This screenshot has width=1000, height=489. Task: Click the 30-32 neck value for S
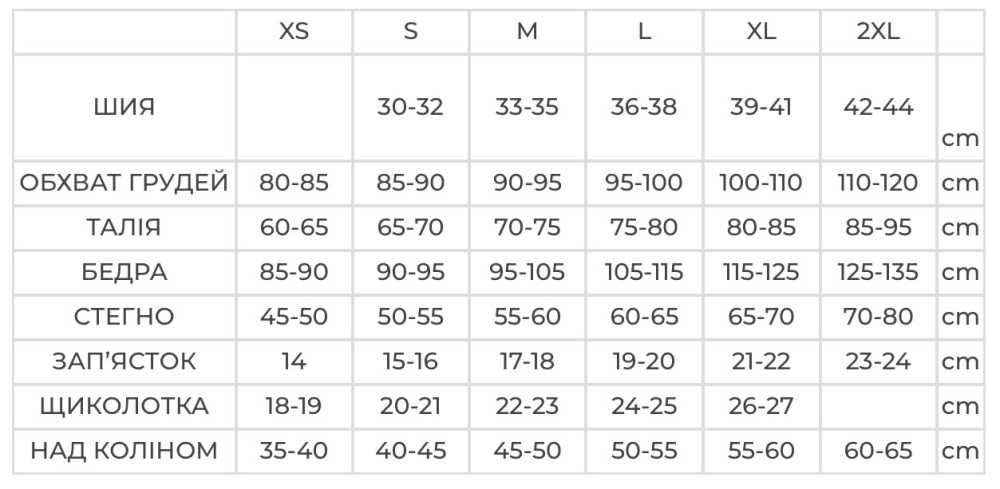(410, 107)
